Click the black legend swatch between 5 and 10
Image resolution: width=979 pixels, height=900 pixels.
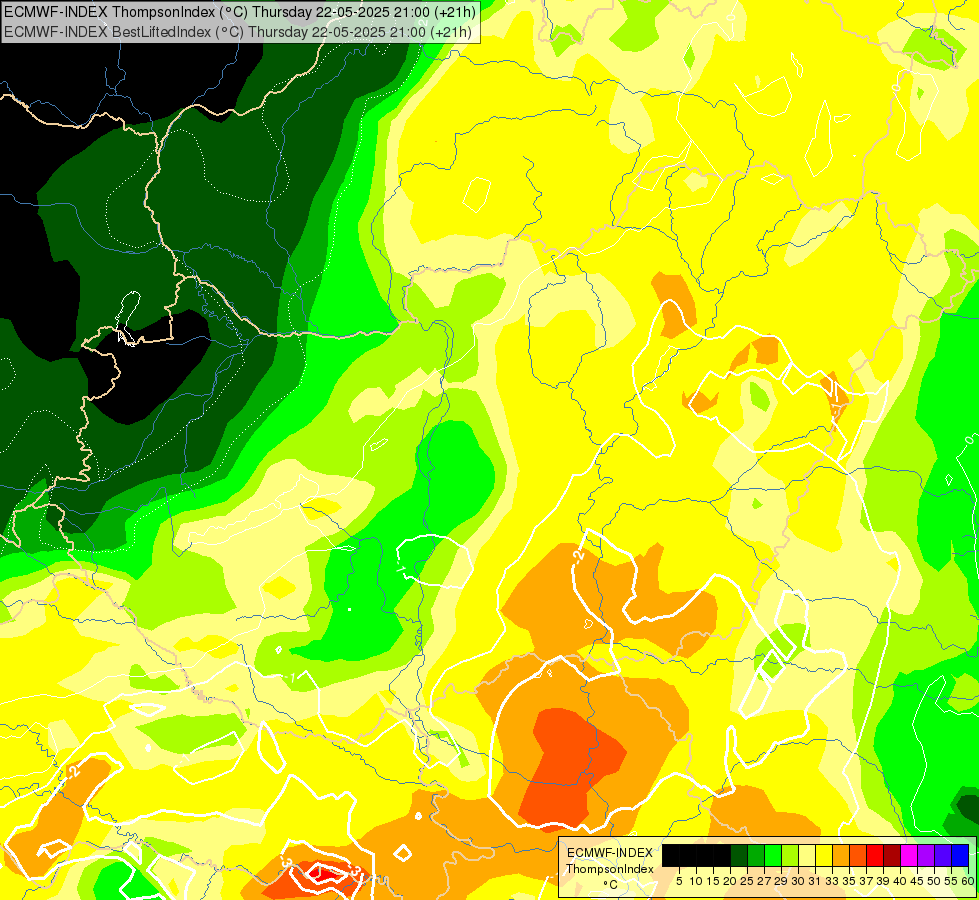click(x=688, y=855)
